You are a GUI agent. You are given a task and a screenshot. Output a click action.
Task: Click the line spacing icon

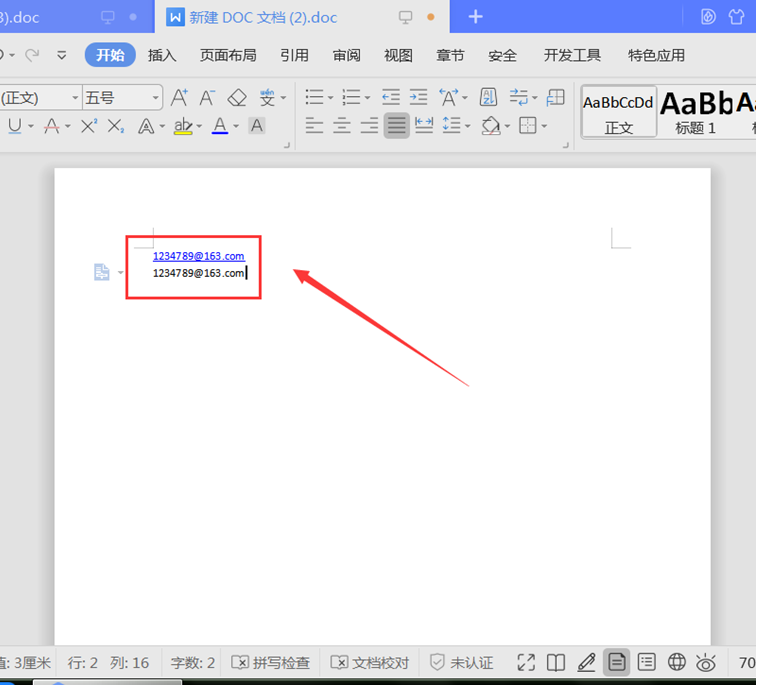452,126
